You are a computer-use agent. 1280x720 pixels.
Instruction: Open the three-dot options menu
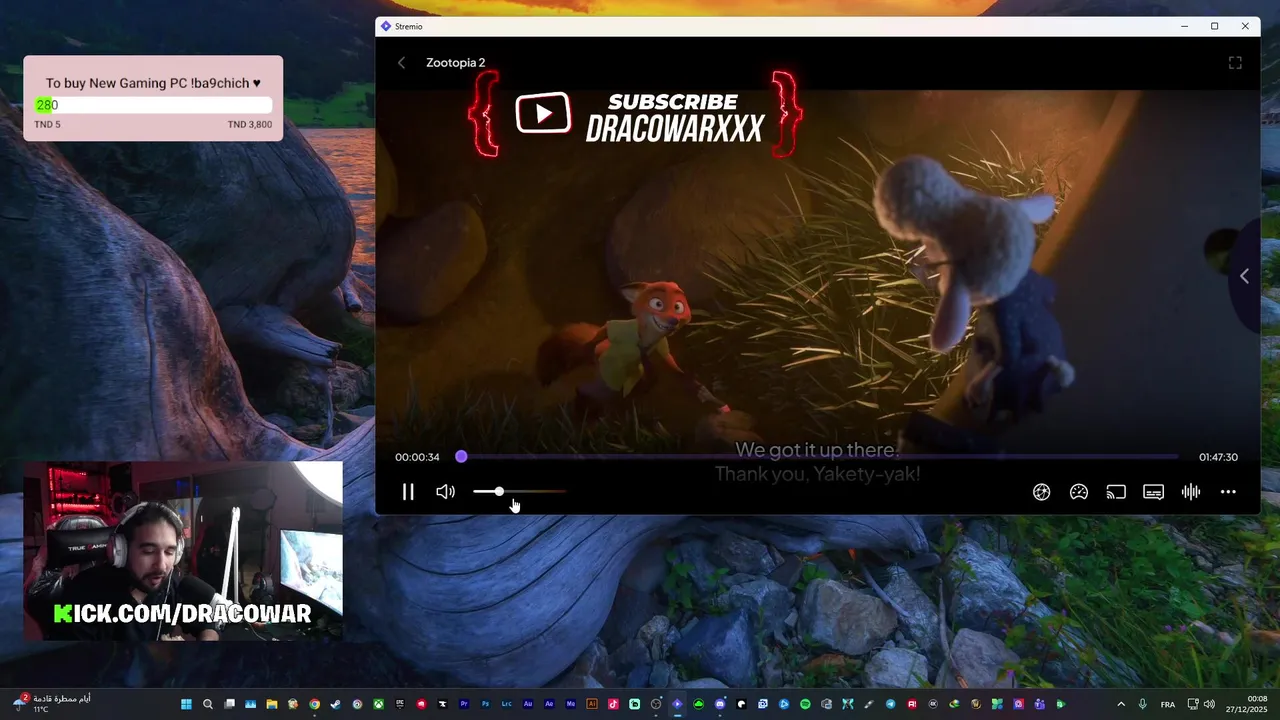point(1228,492)
